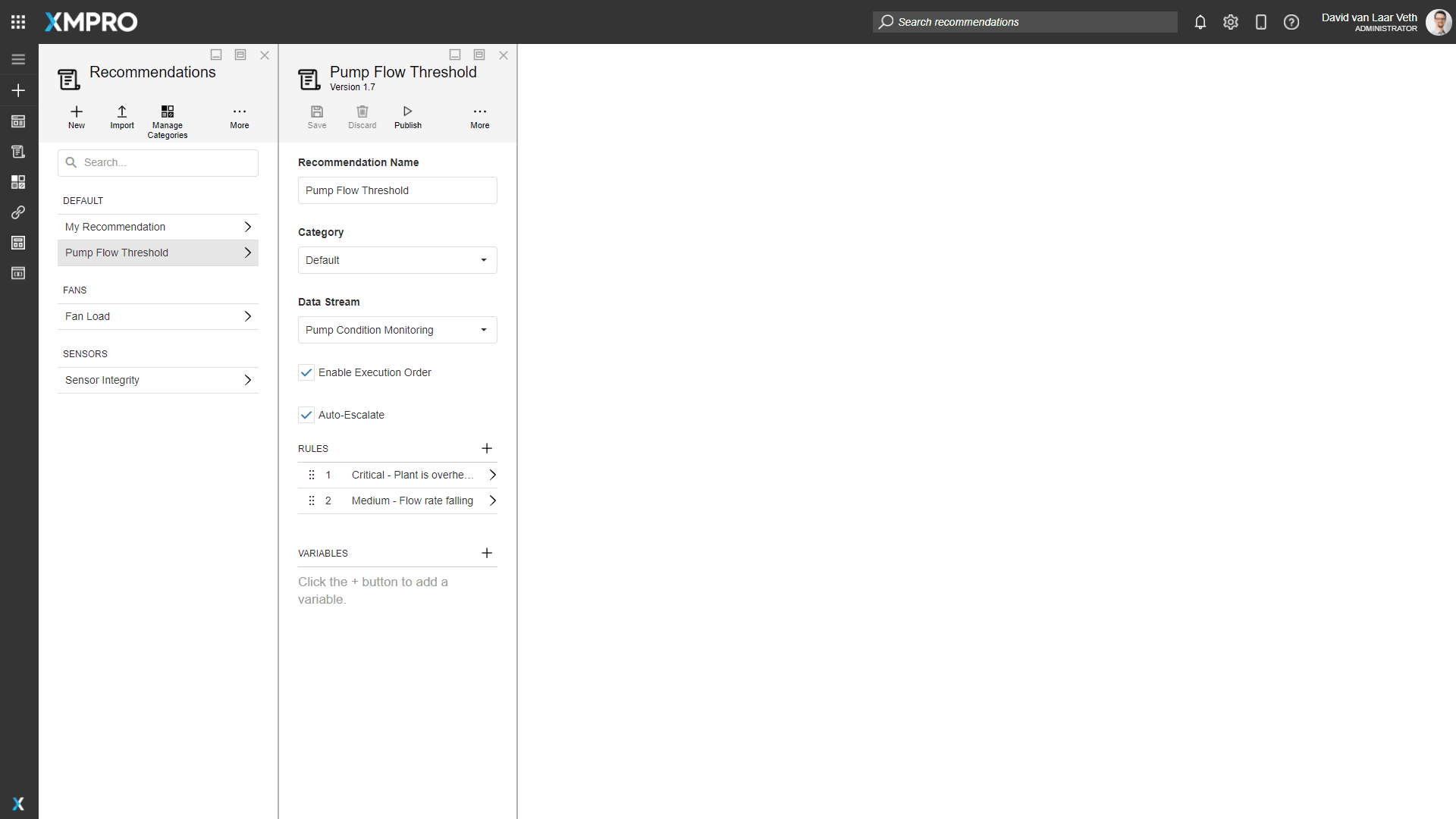The height and width of the screenshot is (819, 1456).
Task: Uncheck Enable Execution Order checkbox
Action: click(306, 372)
